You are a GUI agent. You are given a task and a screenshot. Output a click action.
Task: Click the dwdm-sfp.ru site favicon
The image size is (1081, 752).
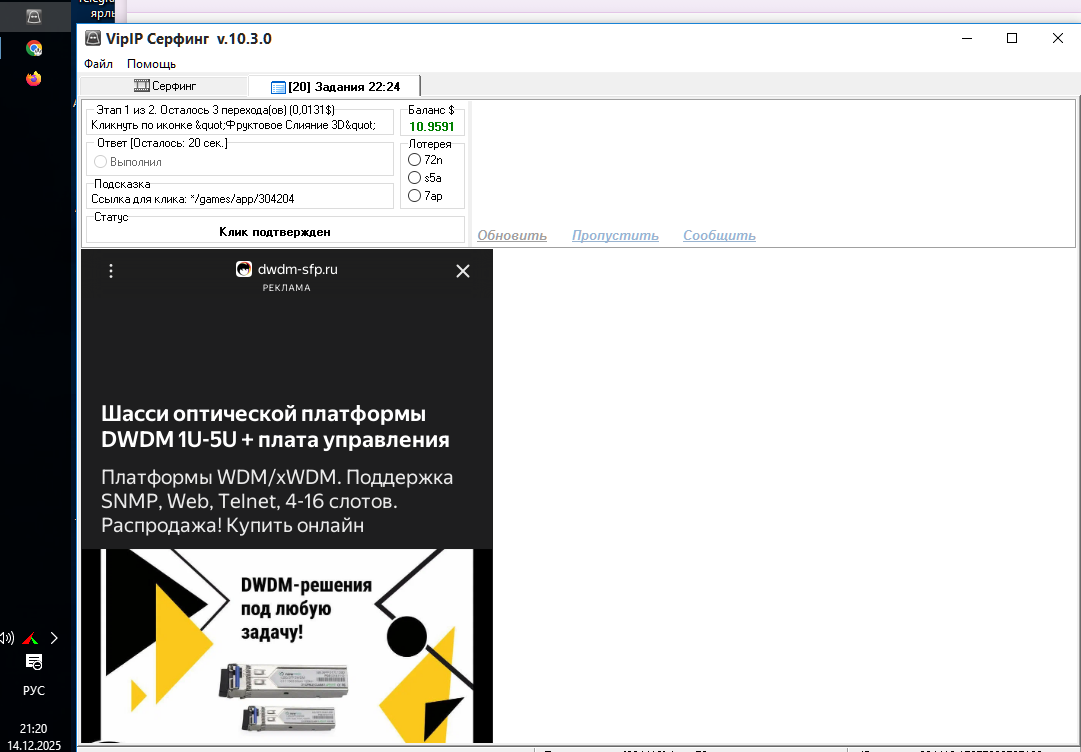[x=244, y=269]
